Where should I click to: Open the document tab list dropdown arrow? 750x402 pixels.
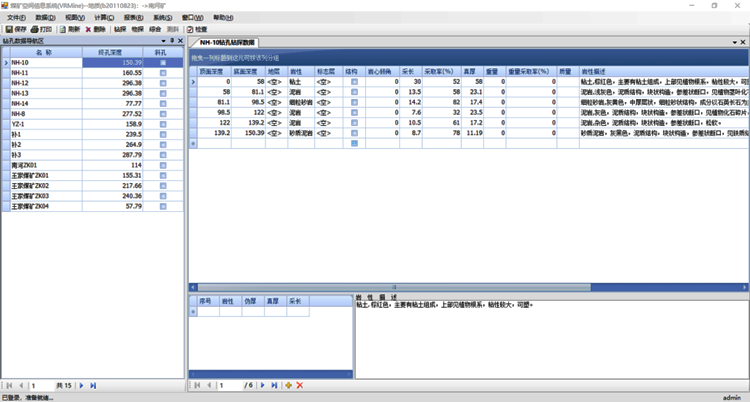734,44
